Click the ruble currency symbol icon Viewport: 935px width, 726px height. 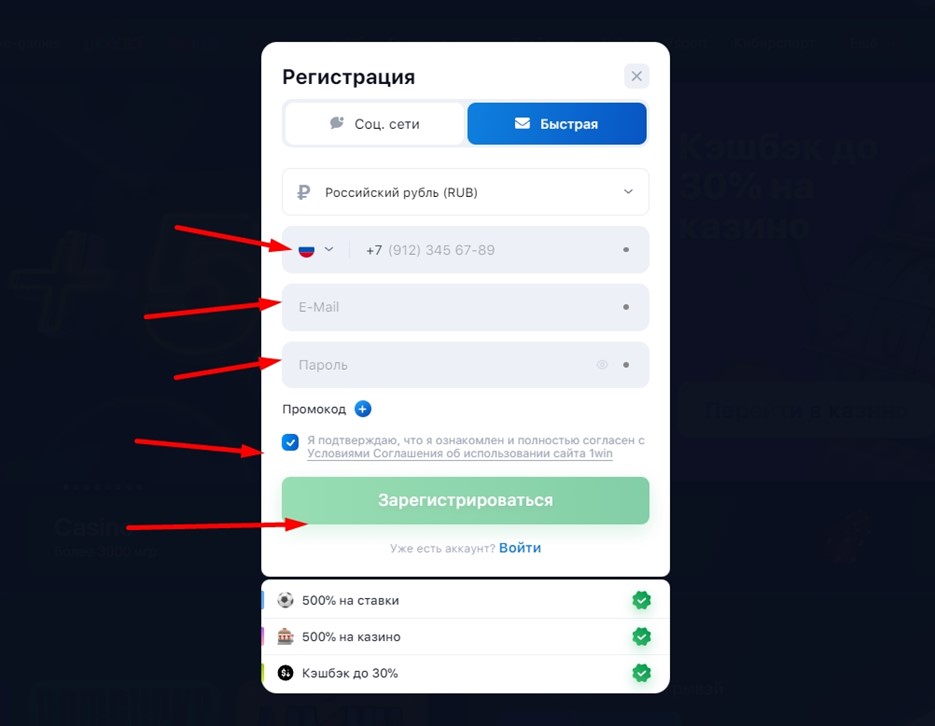[x=304, y=193]
